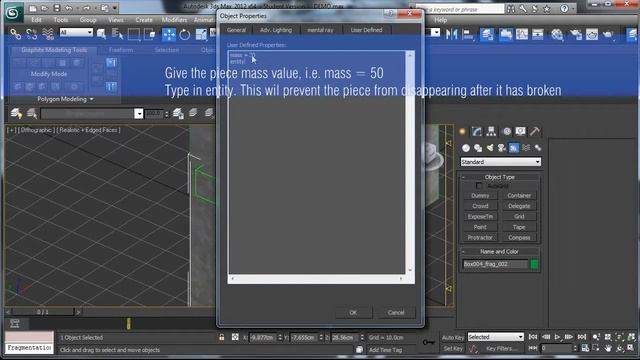Click the Play Animation control
The image size is (640, 360).
[x=557, y=337]
